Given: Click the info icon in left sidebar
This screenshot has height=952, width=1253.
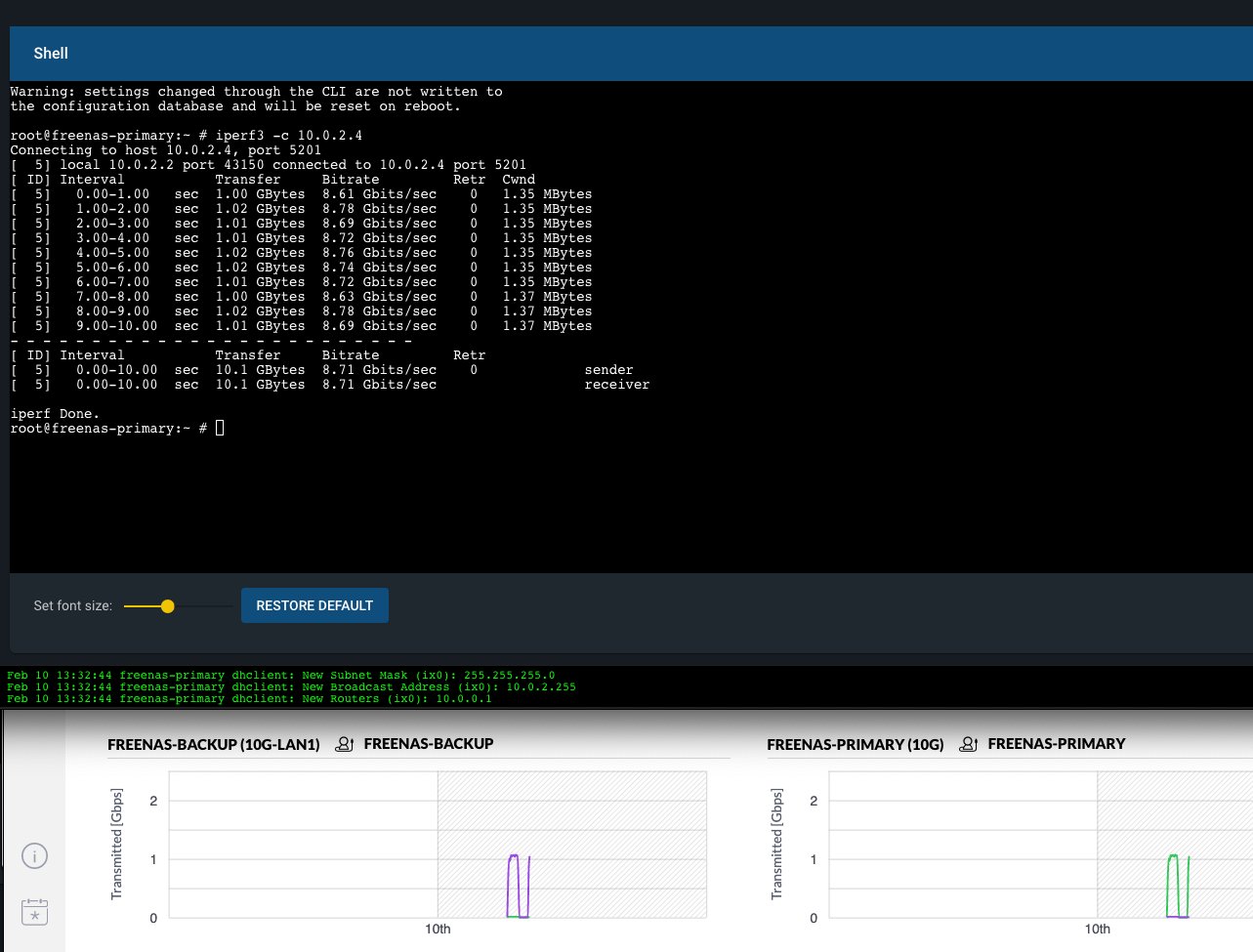Looking at the screenshot, I should 35,857.
